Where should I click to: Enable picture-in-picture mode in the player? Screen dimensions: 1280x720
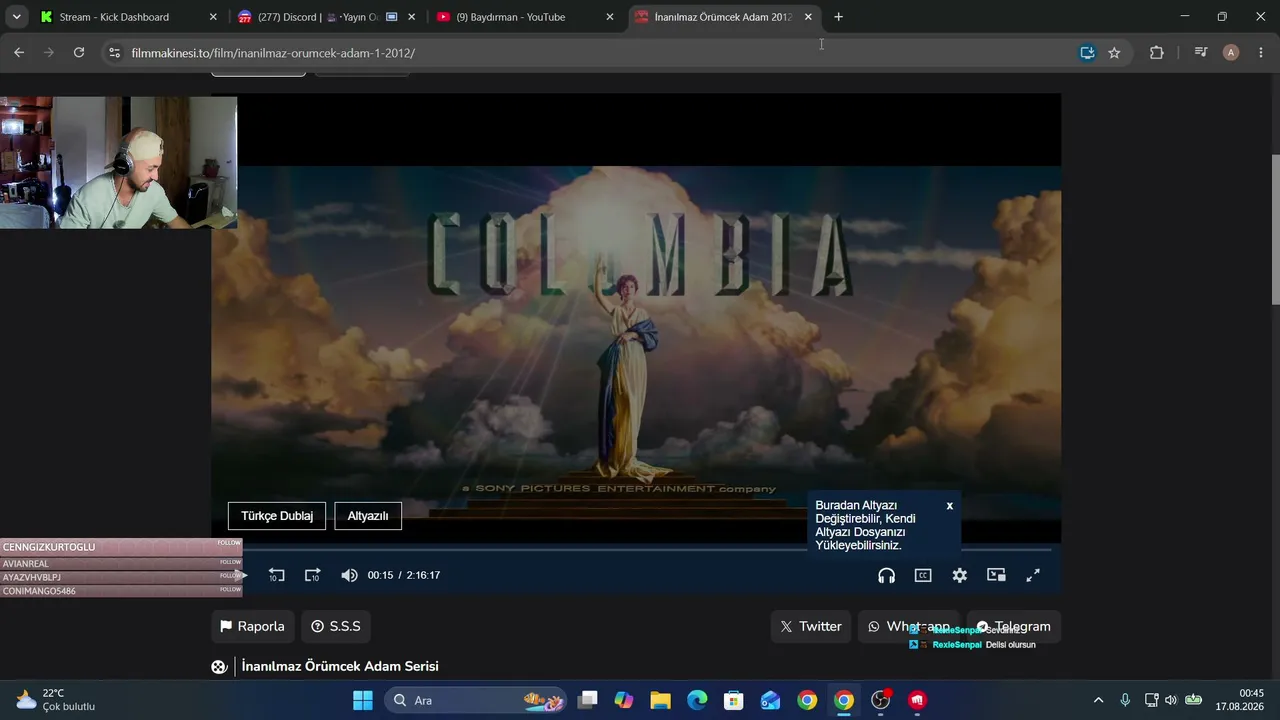click(996, 575)
